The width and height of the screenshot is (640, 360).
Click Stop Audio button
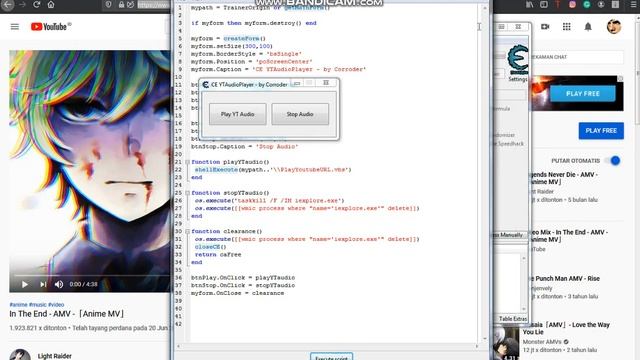coord(300,114)
